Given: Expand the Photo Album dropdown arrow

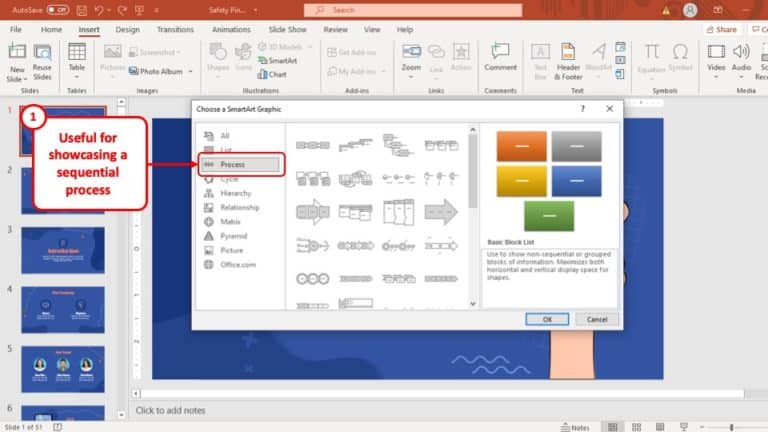Looking at the screenshot, I should coord(191,72).
